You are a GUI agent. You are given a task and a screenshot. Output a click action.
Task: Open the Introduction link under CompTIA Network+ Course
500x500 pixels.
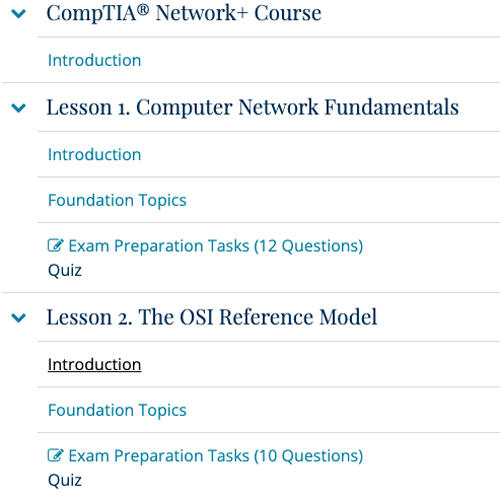click(94, 60)
